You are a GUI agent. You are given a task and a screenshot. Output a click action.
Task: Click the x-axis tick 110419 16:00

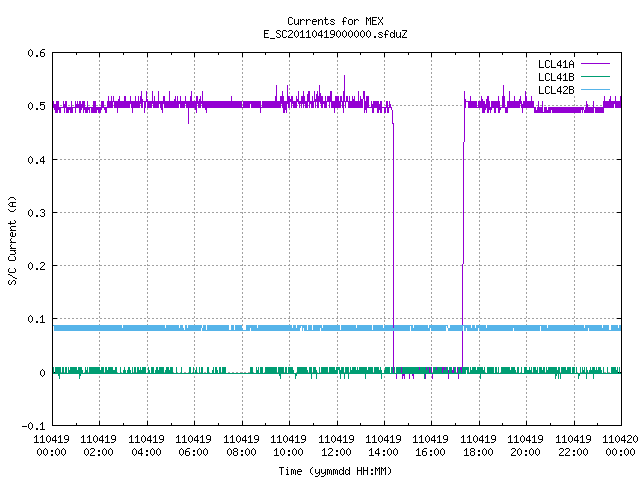(x=431, y=446)
